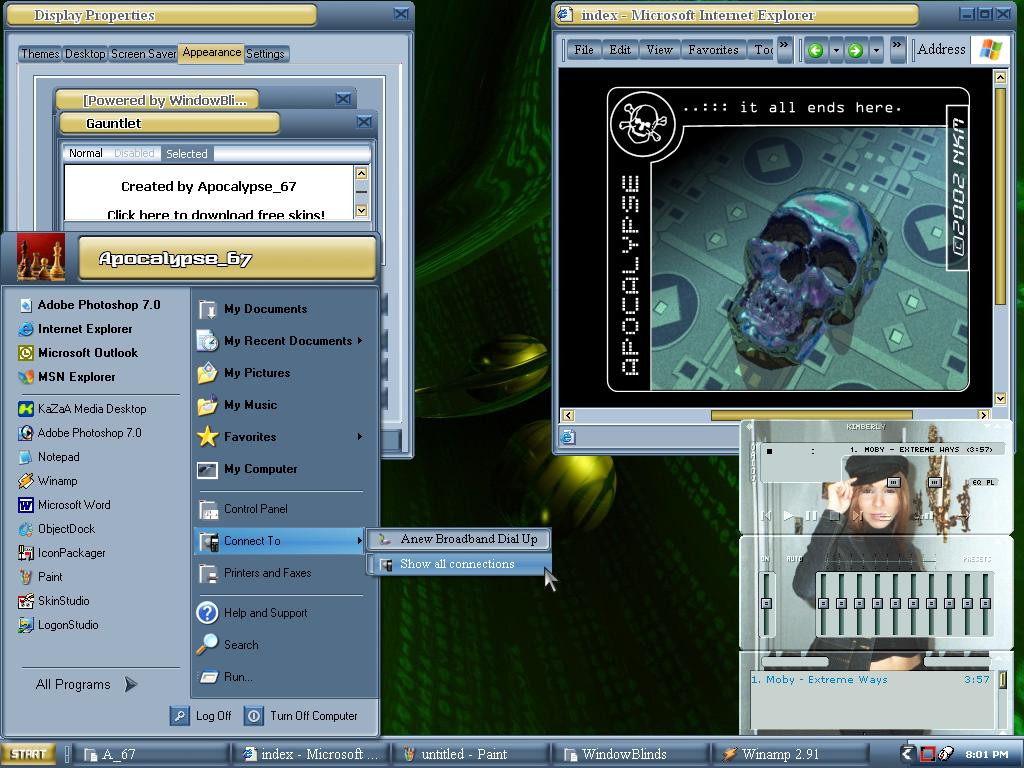
Task: Switch to untitled - Paint taskbar button
Action: pos(471,754)
